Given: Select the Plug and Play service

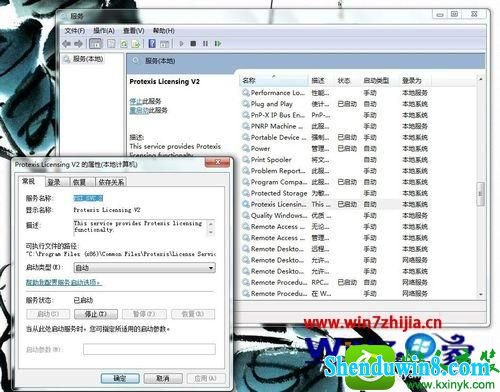Looking at the screenshot, I should point(336,104).
